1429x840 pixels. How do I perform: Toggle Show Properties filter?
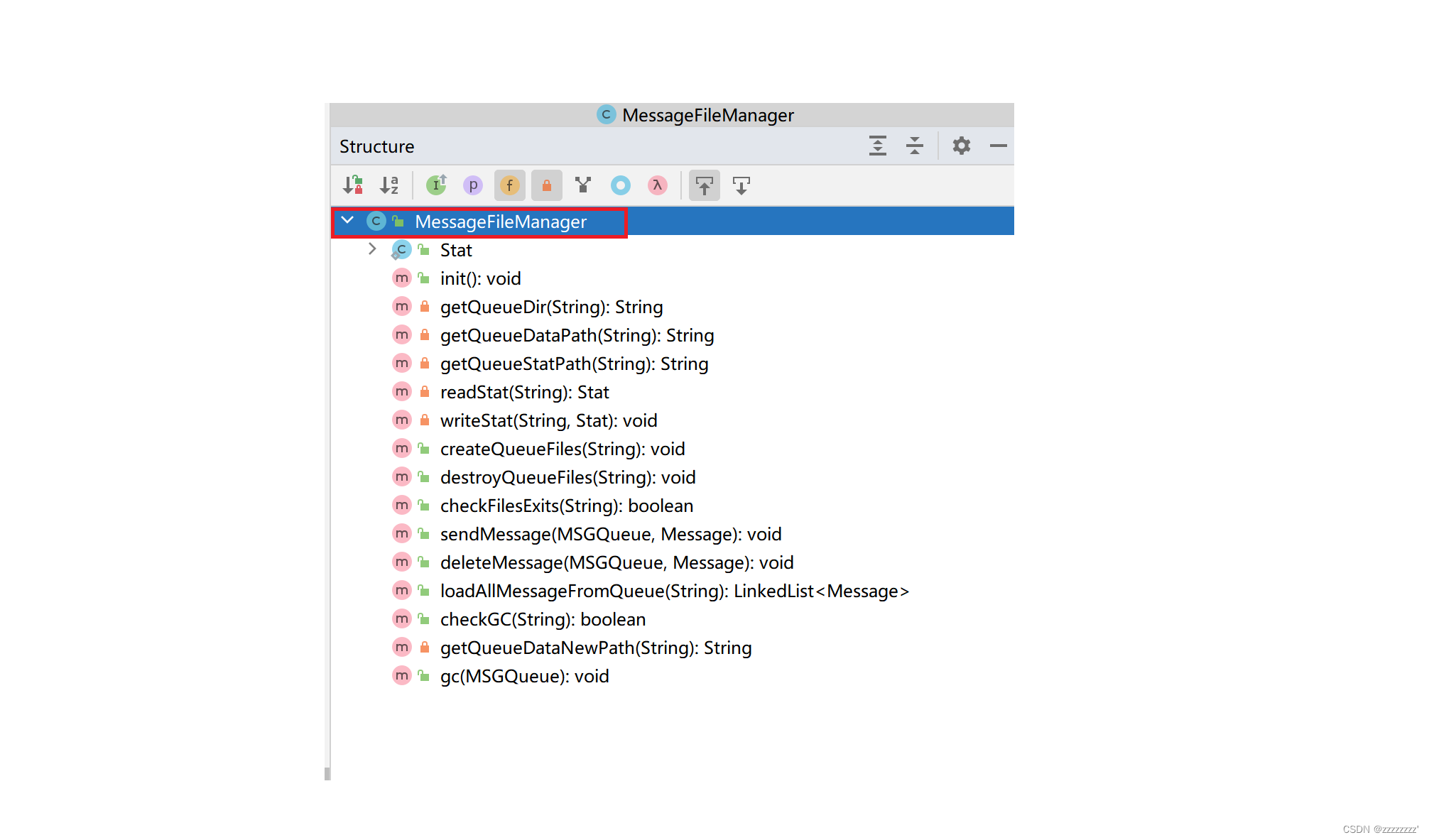(x=473, y=185)
